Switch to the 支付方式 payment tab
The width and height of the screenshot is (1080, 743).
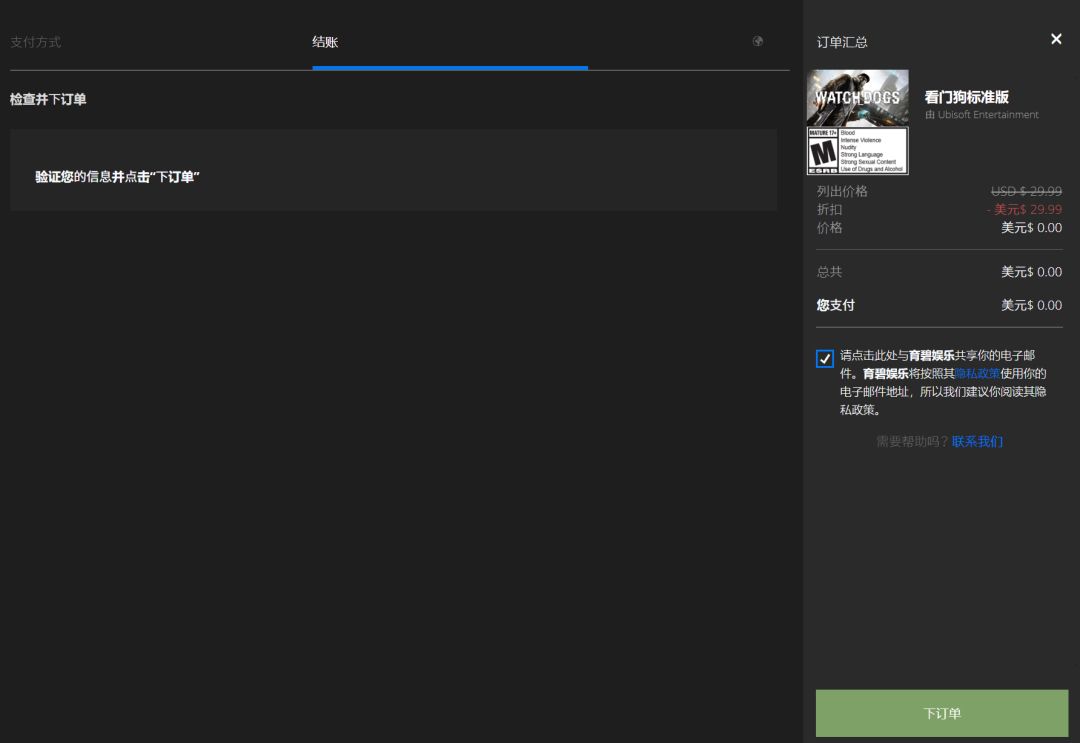pos(35,41)
